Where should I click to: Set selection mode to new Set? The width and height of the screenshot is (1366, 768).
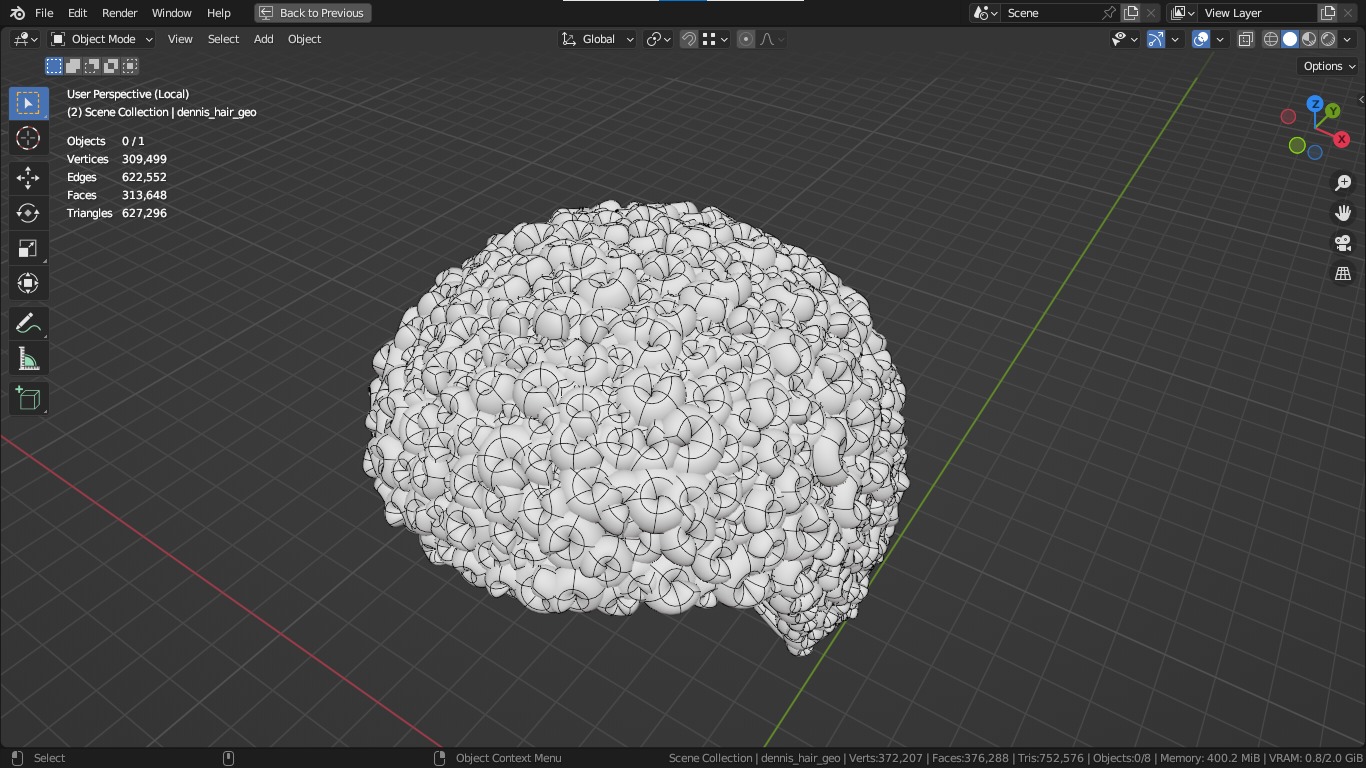[54, 66]
